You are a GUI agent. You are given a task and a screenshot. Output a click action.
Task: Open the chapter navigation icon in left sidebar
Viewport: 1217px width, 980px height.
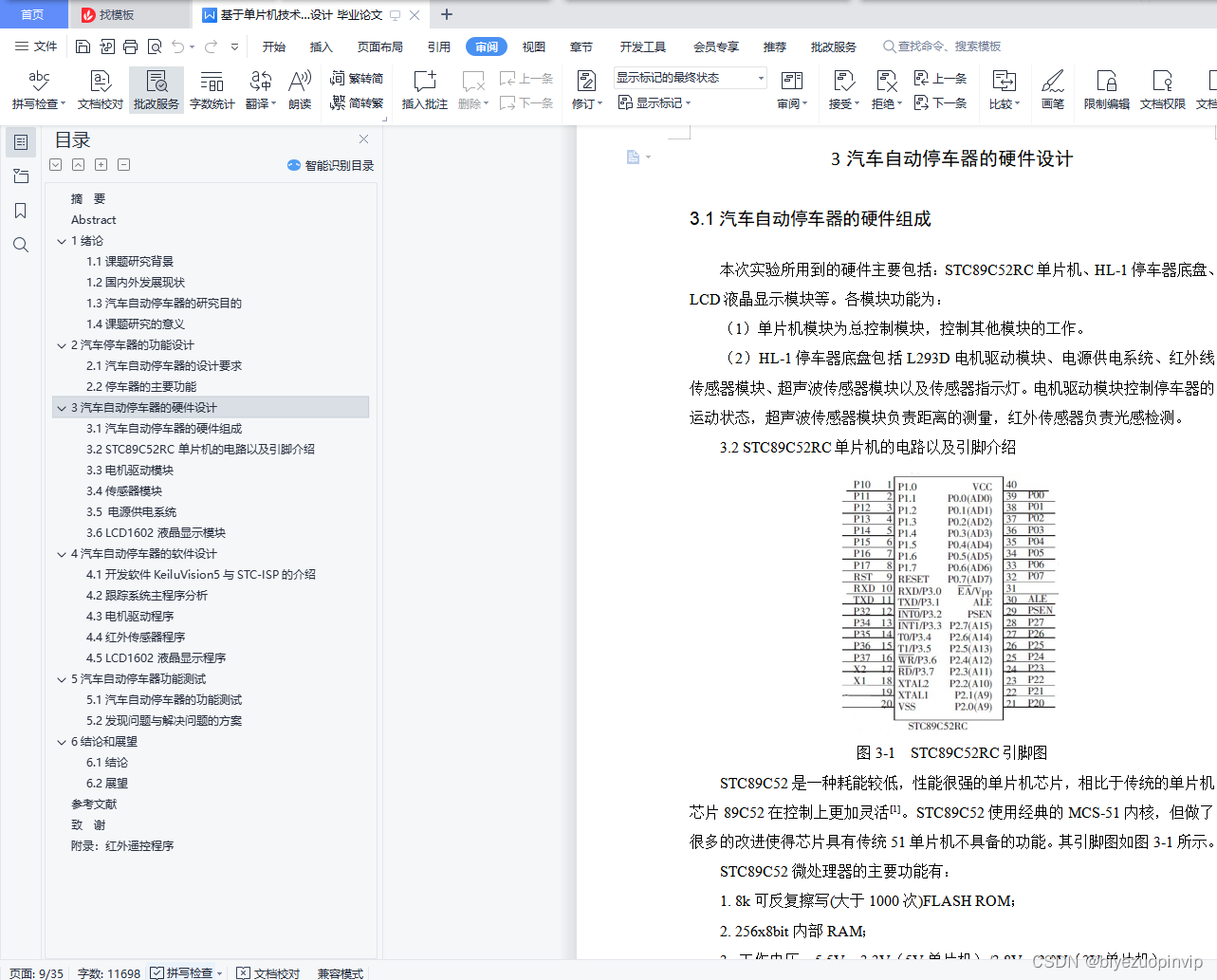pos(21,176)
